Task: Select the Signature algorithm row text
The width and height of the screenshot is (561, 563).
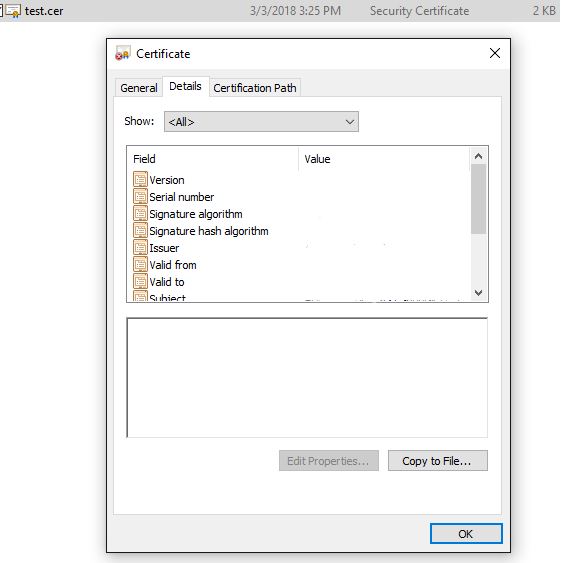Action: coord(196,214)
